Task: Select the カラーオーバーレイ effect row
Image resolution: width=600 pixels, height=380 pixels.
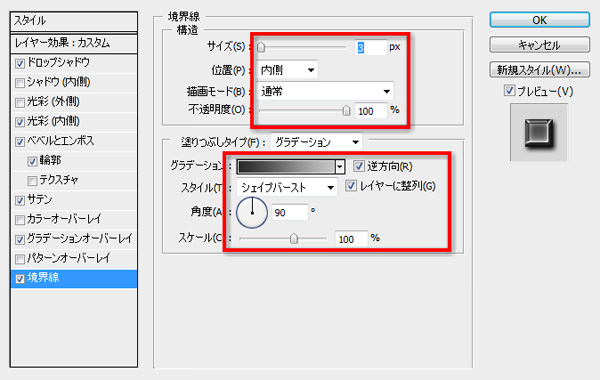Action: click(x=73, y=220)
